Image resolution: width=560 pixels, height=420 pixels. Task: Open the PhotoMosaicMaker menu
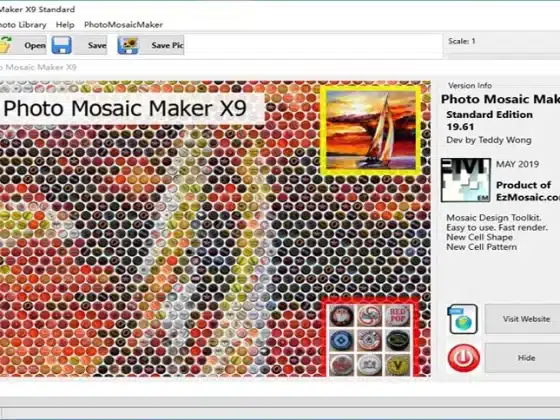point(123,25)
